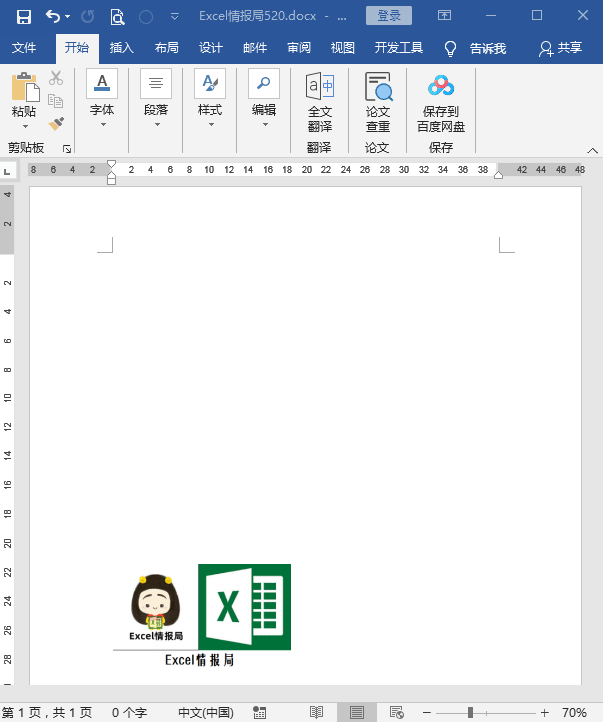Click the 共享 share button

click(560, 48)
